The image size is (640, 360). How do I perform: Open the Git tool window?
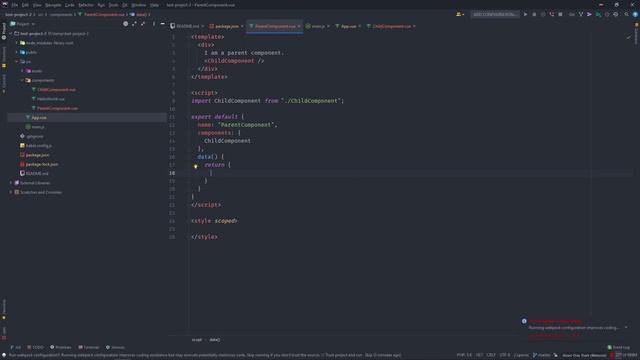(x=16, y=347)
